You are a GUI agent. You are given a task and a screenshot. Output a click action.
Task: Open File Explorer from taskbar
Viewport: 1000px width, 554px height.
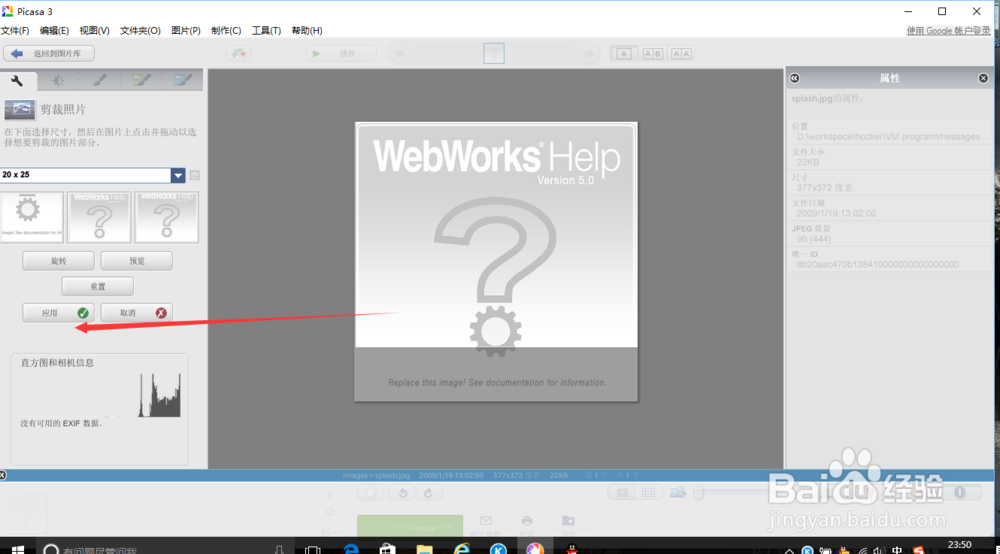[424, 548]
